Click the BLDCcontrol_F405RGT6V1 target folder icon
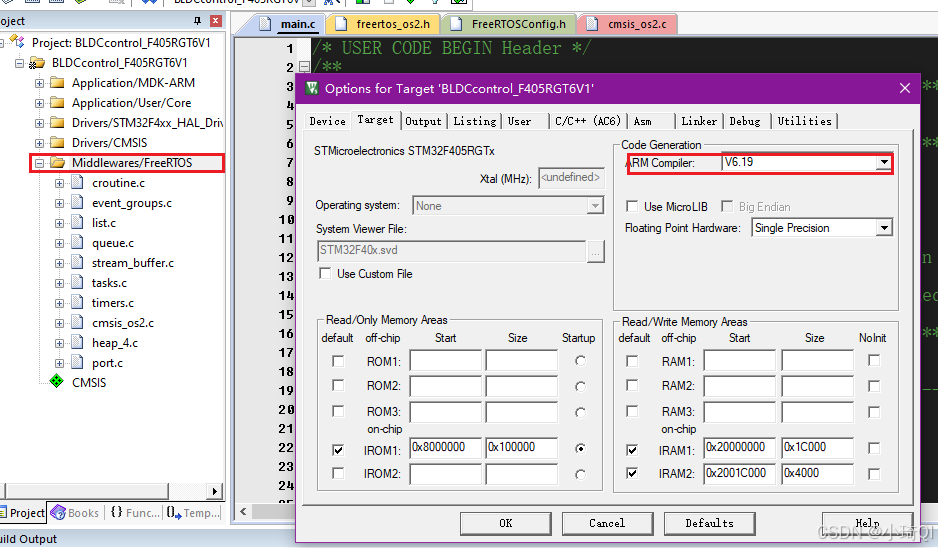The width and height of the screenshot is (938, 548). pos(37,63)
